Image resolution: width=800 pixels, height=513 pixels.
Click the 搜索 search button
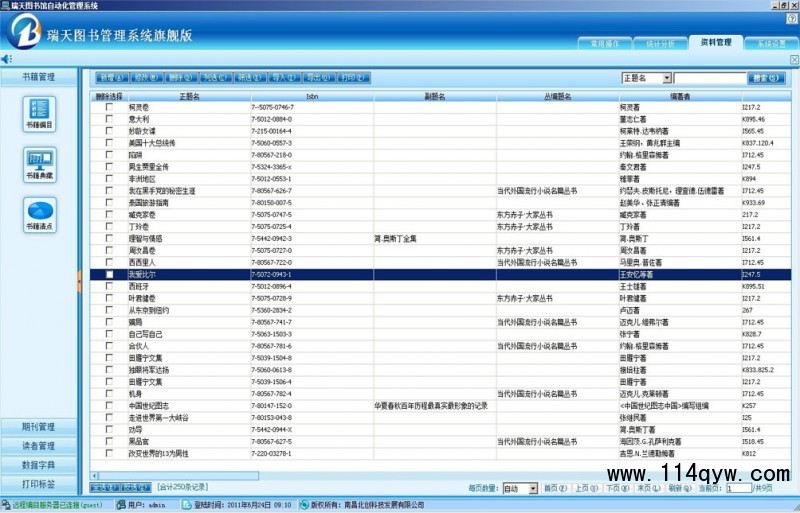764,77
